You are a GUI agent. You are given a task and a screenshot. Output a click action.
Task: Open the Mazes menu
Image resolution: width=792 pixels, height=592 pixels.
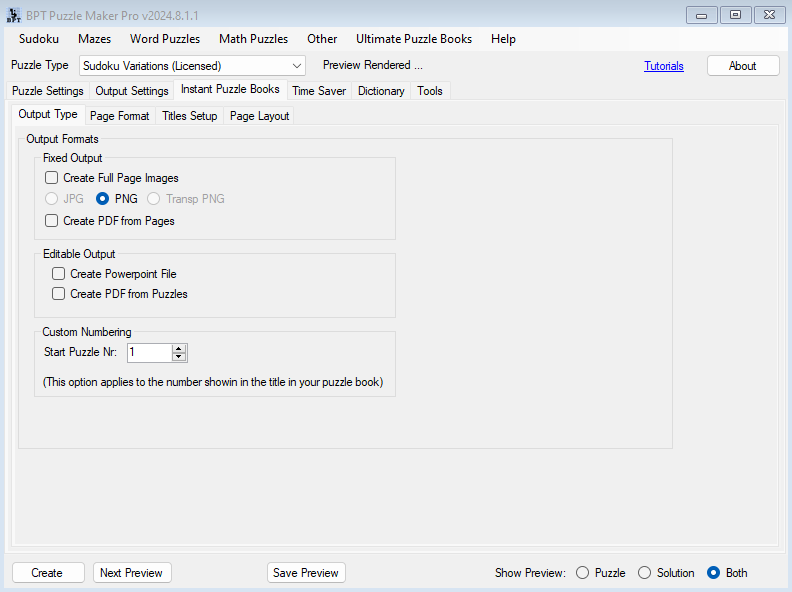pos(94,39)
